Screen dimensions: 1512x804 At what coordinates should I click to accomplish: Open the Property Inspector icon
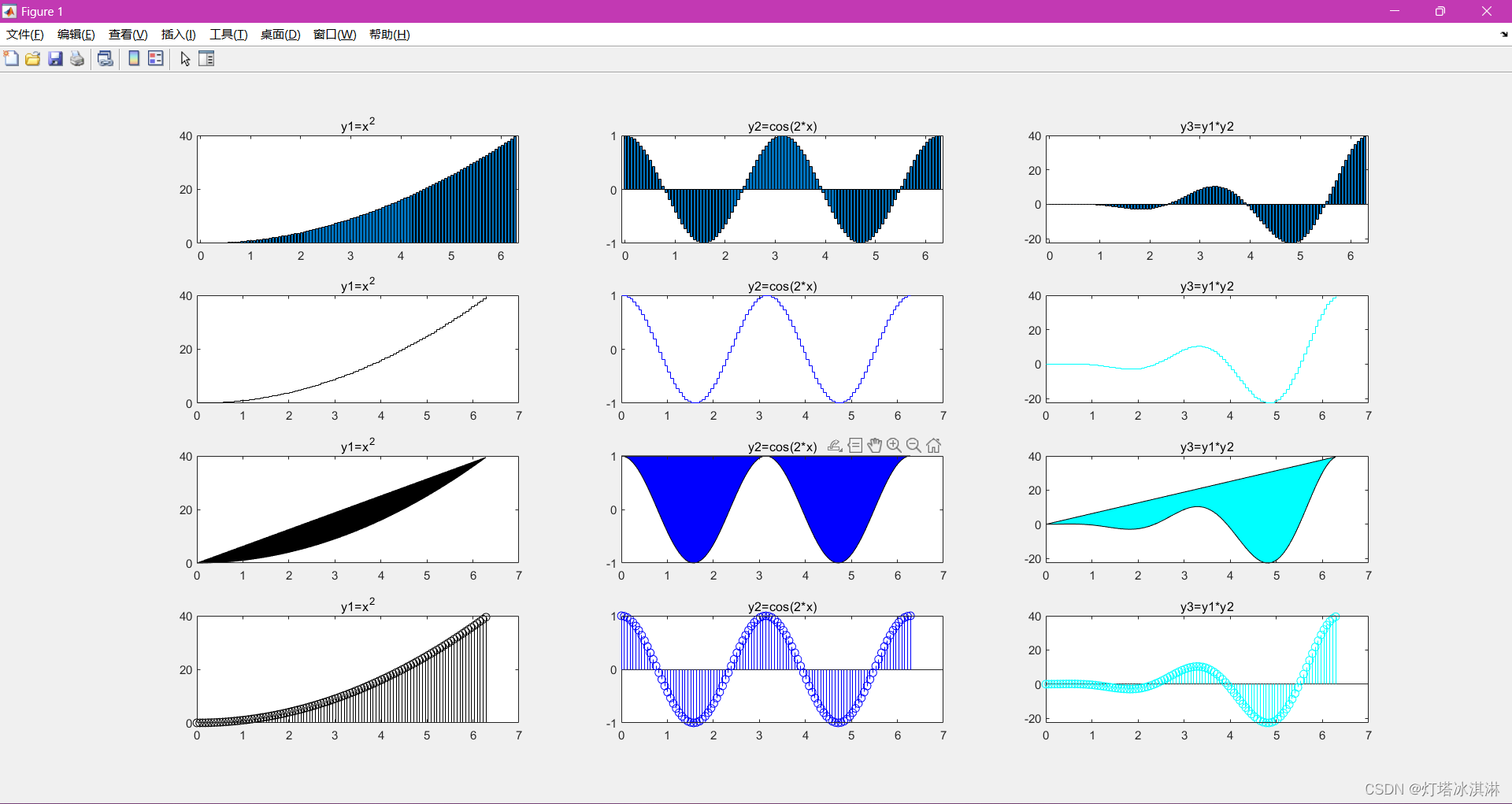(206, 58)
